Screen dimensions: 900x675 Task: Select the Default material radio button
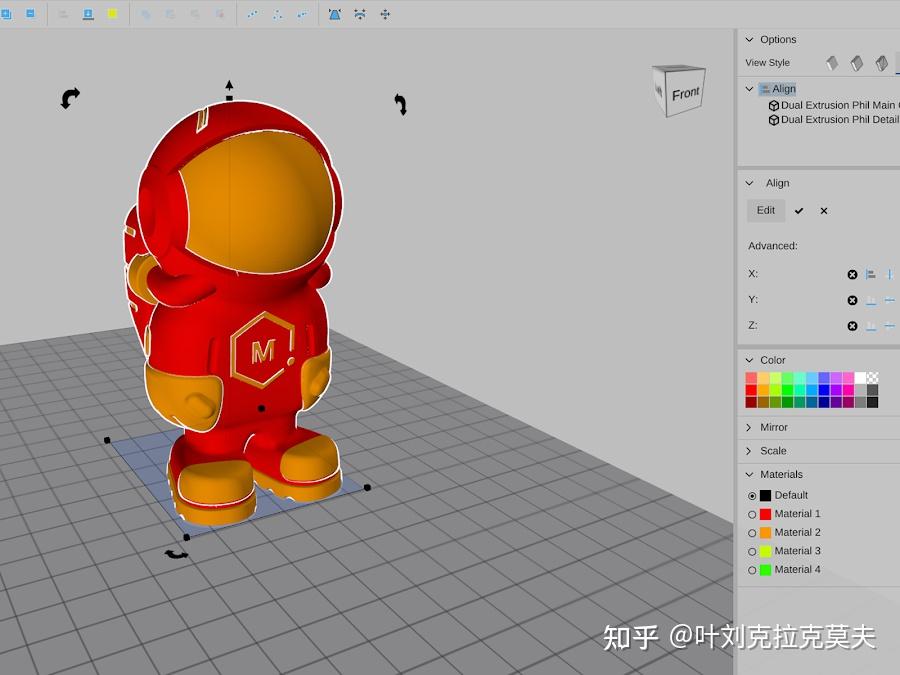click(x=752, y=495)
